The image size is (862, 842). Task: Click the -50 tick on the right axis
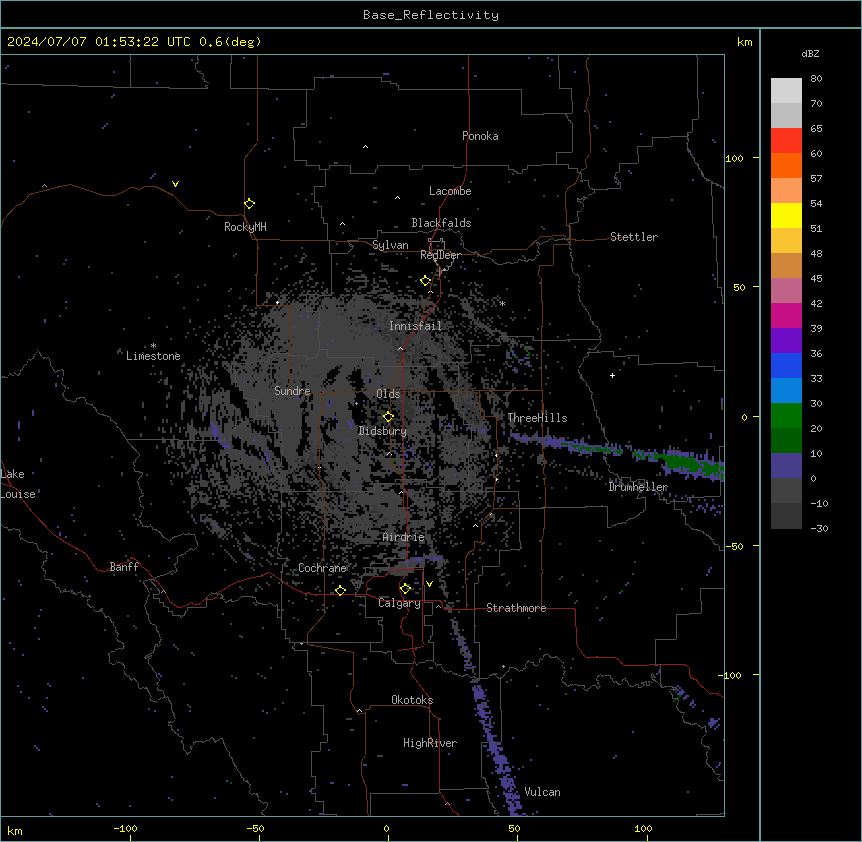click(734, 546)
